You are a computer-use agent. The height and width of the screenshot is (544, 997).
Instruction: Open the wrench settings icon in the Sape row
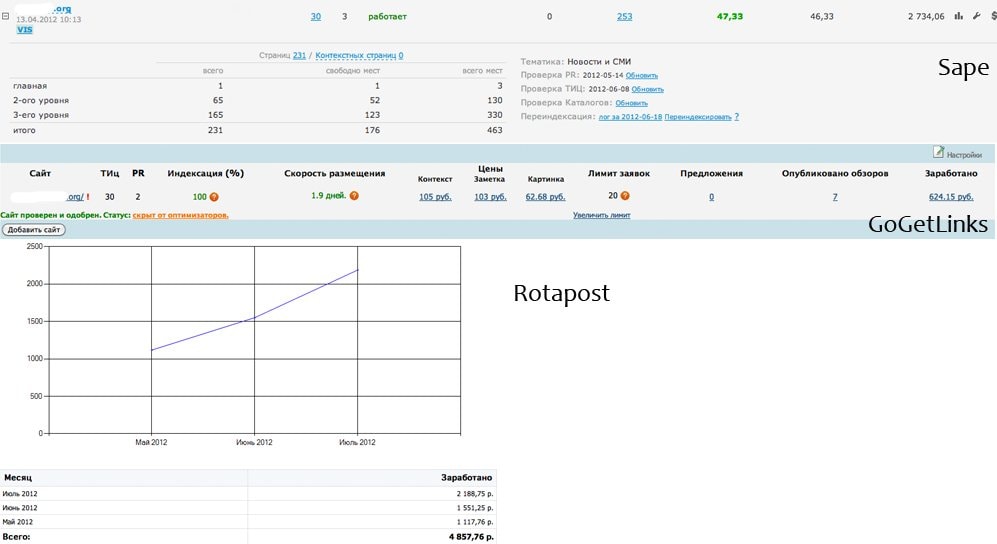[x=976, y=16]
